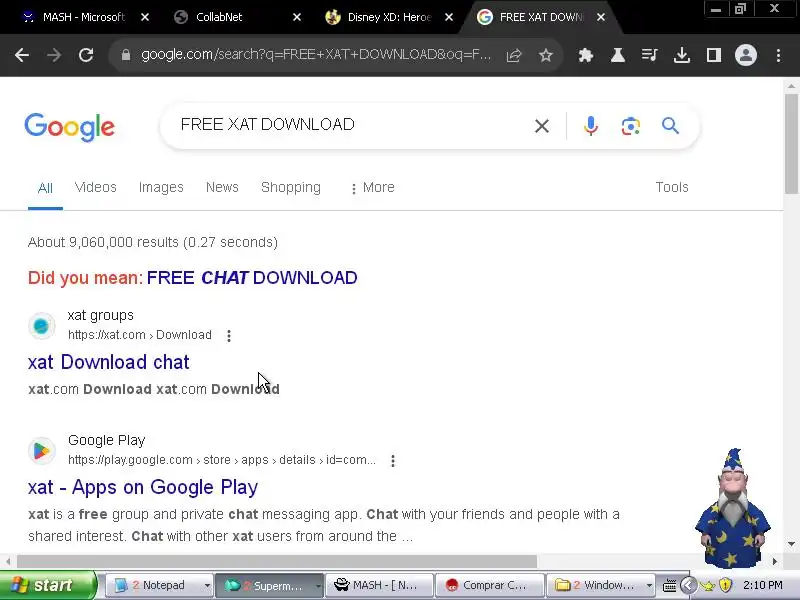Expand the More search filters dropdown
800x600 pixels.
tap(372, 188)
